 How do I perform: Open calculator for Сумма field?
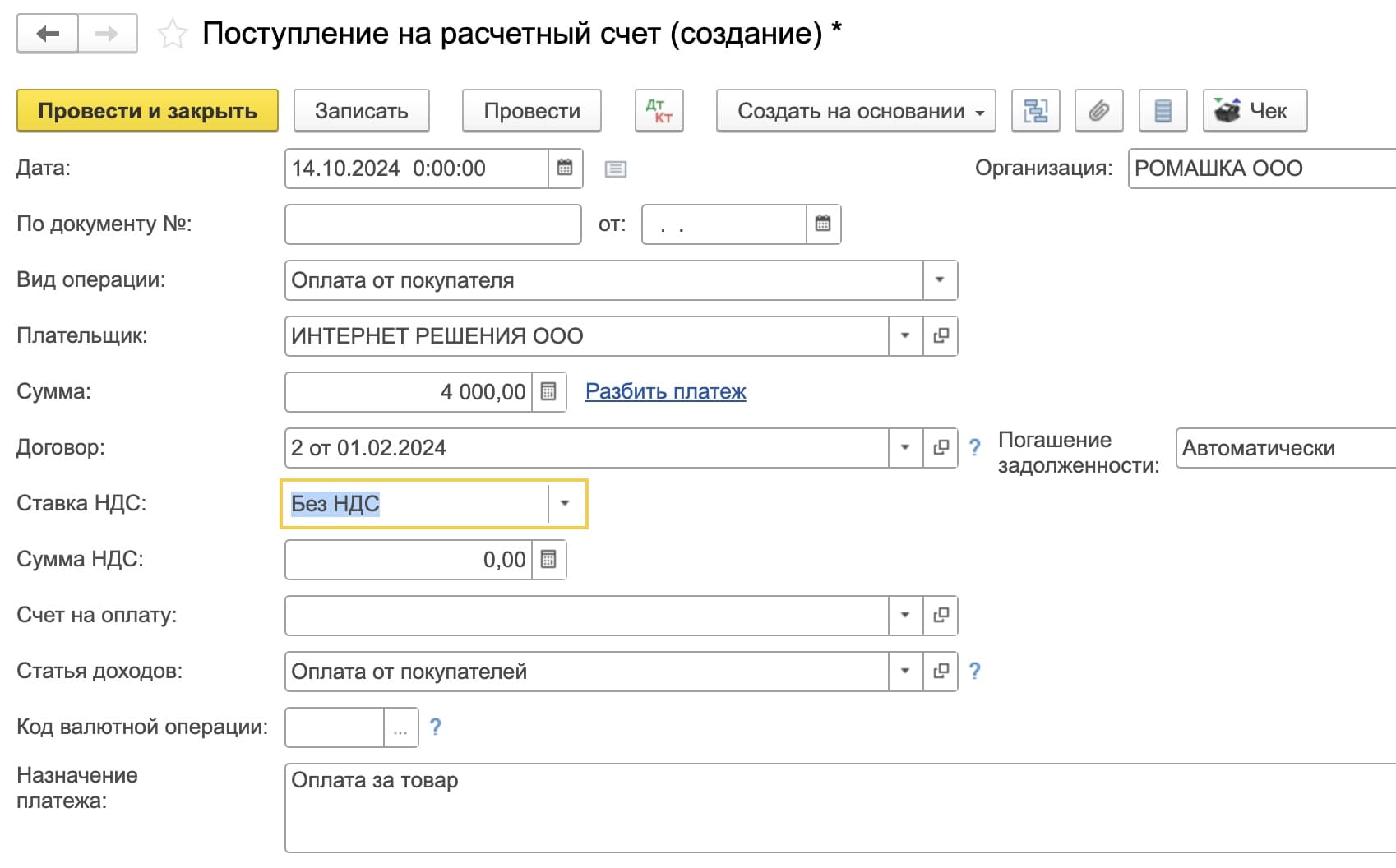click(x=548, y=392)
